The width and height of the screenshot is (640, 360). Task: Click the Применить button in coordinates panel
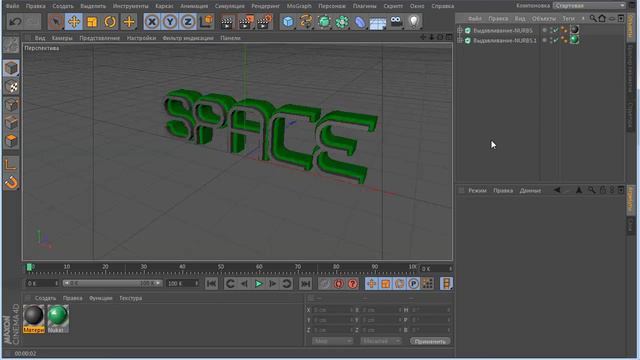(x=430, y=341)
